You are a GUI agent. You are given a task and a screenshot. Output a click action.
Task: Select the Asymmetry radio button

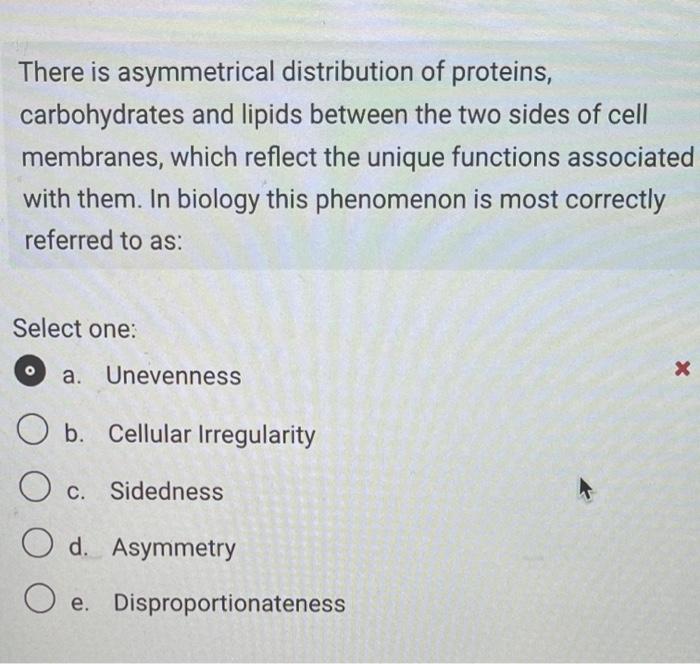pos(38,543)
